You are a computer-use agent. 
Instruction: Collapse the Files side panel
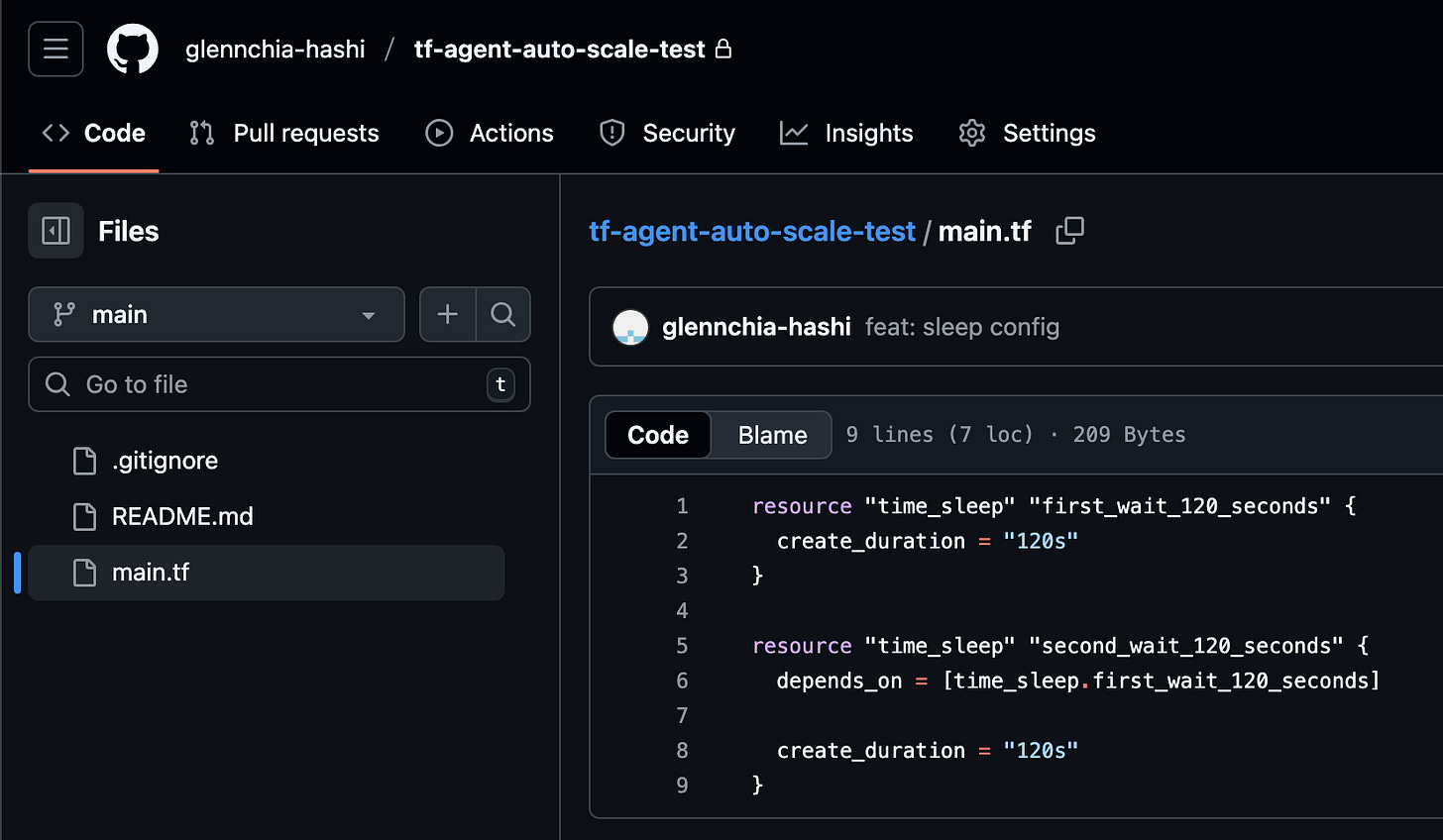coord(55,230)
